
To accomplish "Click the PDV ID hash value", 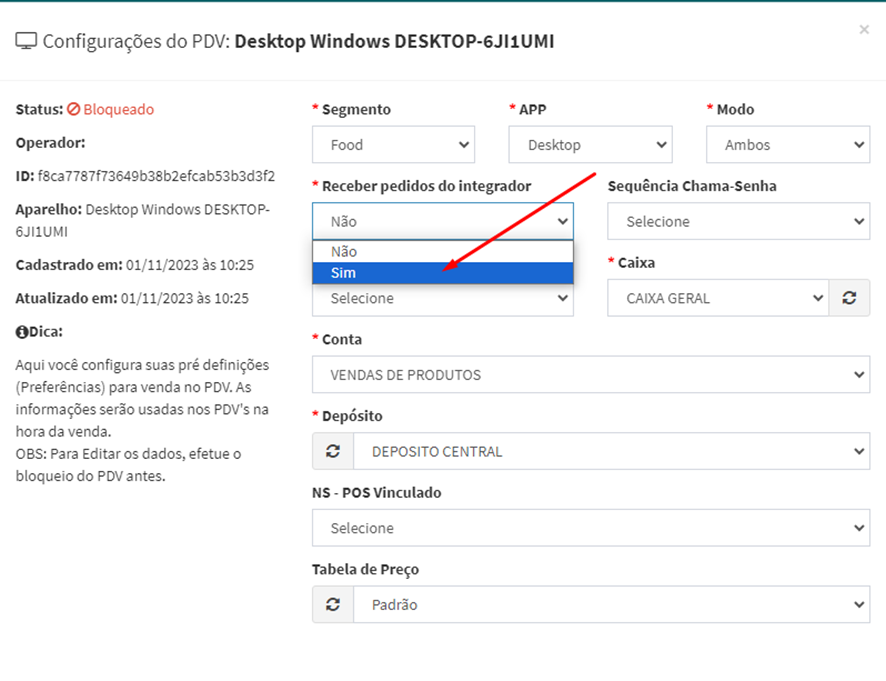I will 156,176.
